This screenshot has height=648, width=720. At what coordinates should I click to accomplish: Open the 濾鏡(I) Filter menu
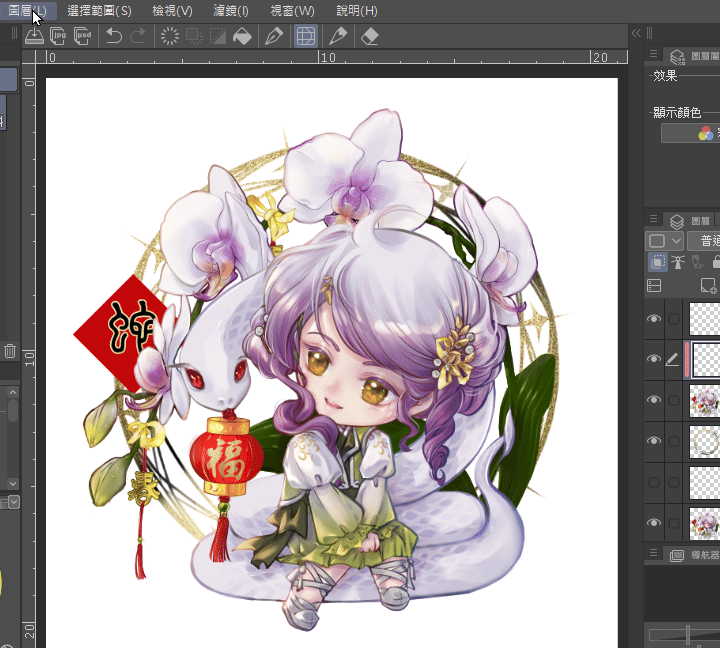pyautogui.click(x=231, y=11)
